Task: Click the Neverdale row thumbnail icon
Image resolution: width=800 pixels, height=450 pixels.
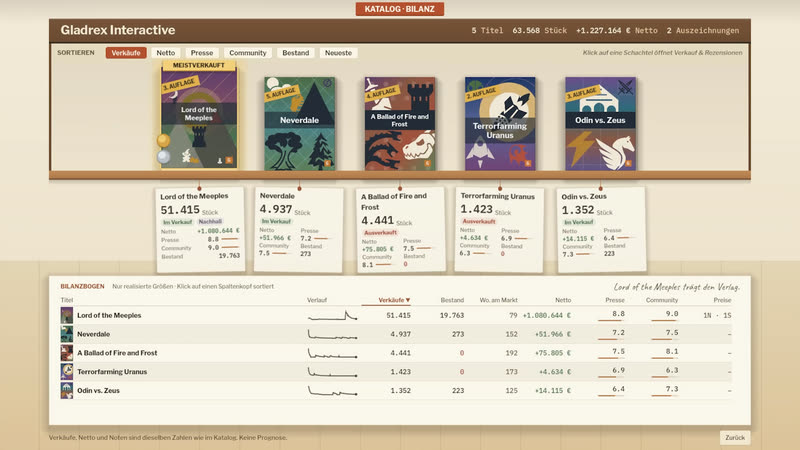Action: pyautogui.click(x=67, y=334)
